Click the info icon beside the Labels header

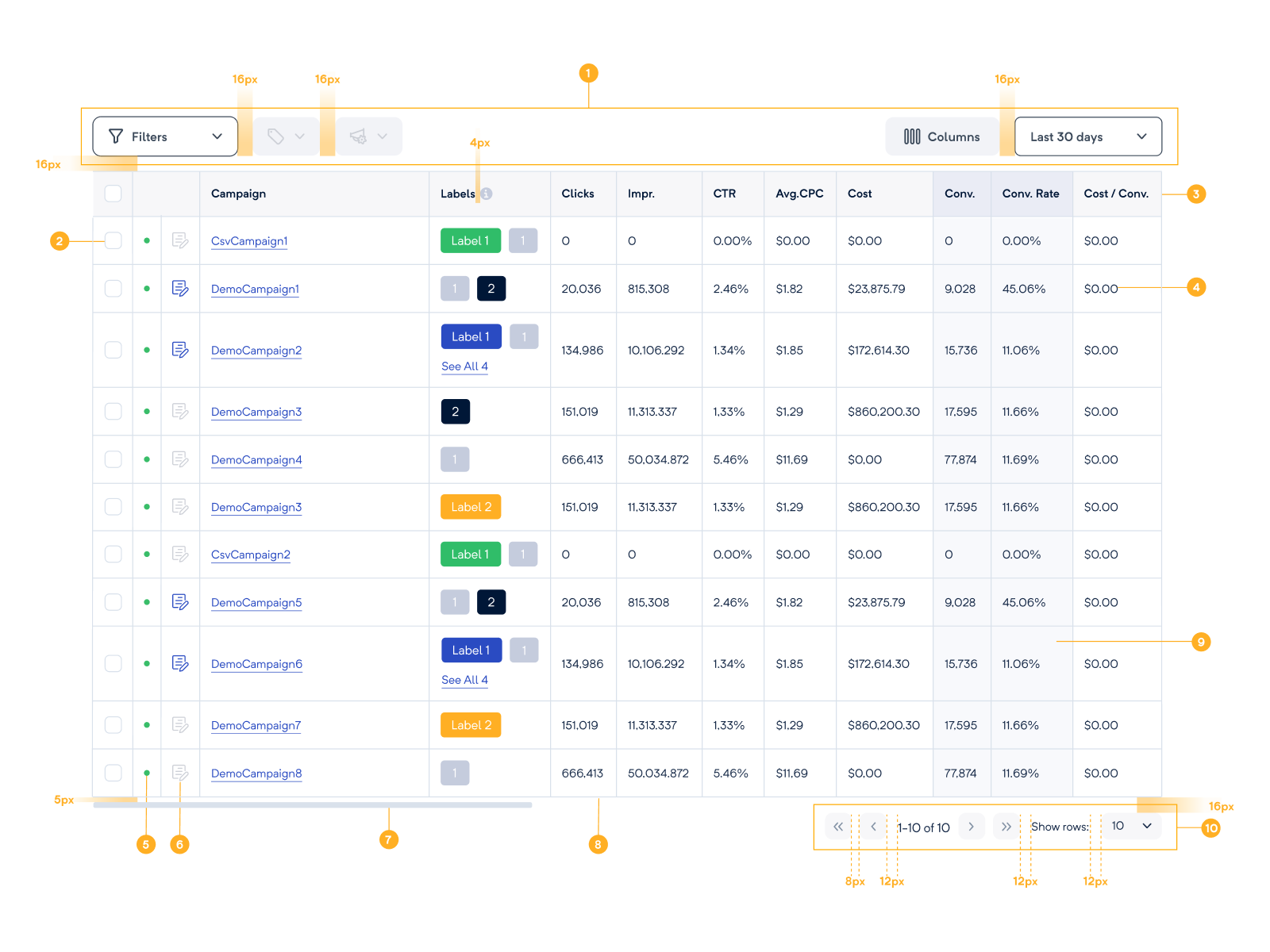487,193
